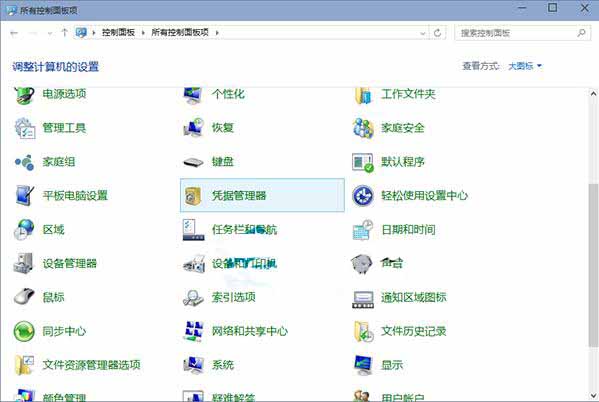
Task: Open the 同步中心 sync center icon
Action: click(x=24, y=331)
